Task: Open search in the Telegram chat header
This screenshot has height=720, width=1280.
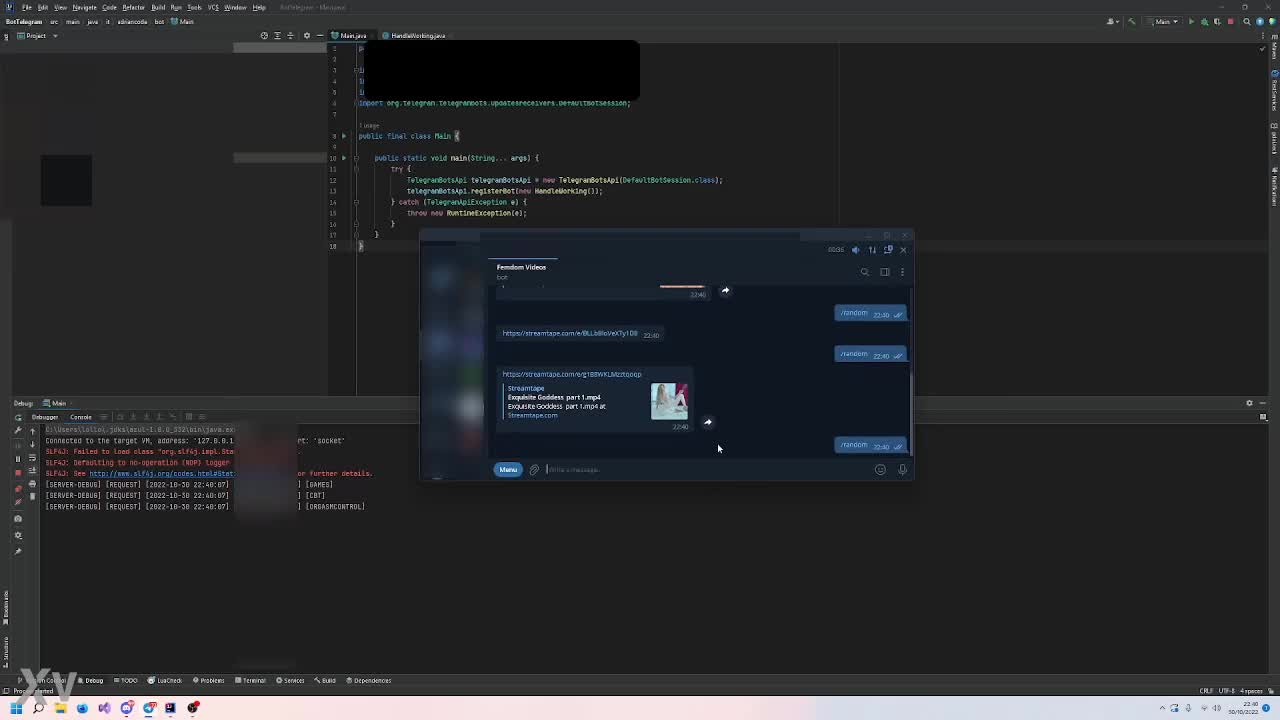Action: click(865, 272)
